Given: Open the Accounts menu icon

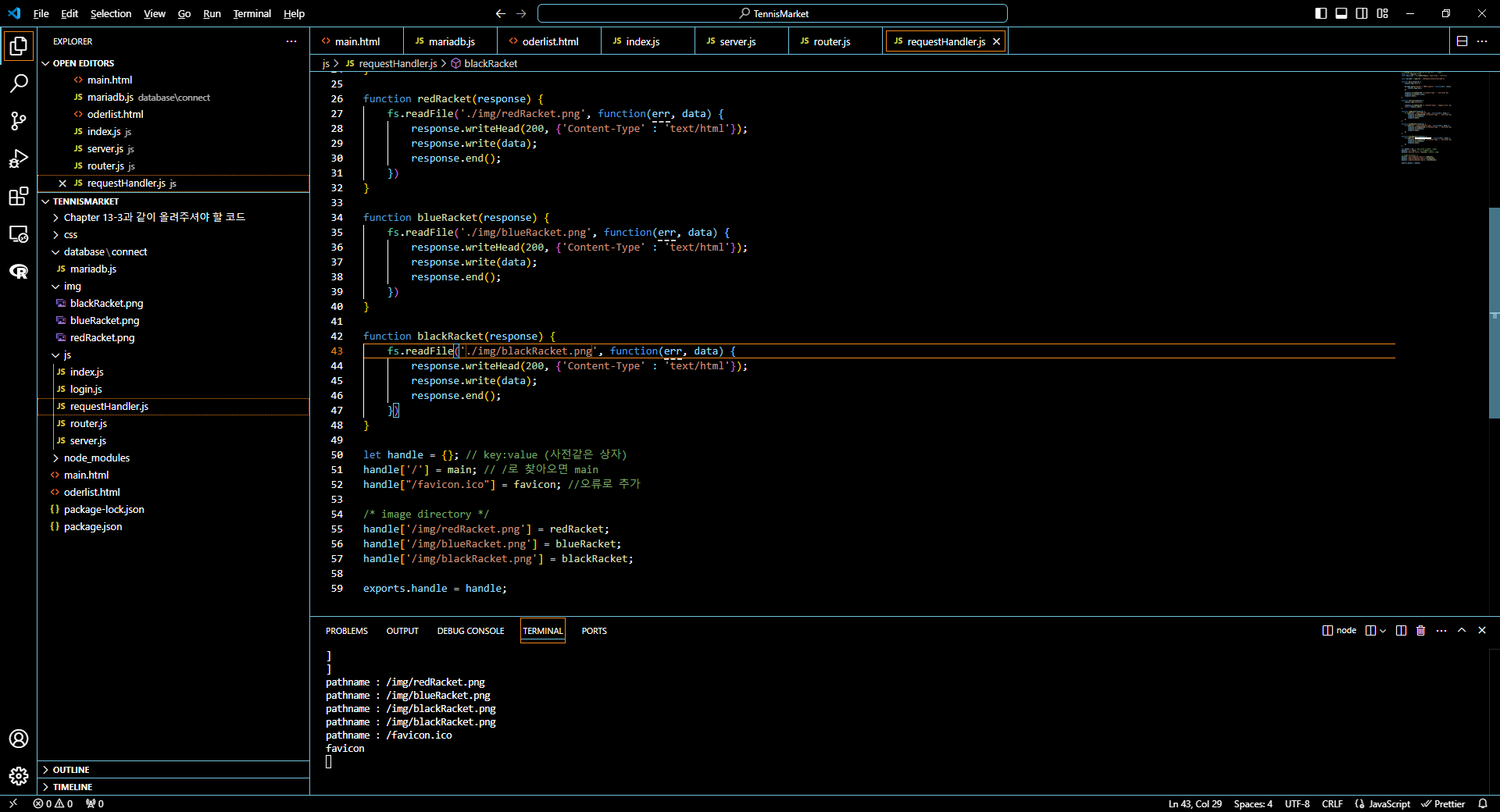Looking at the screenshot, I should pyautogui.click(x=19, y=739).
